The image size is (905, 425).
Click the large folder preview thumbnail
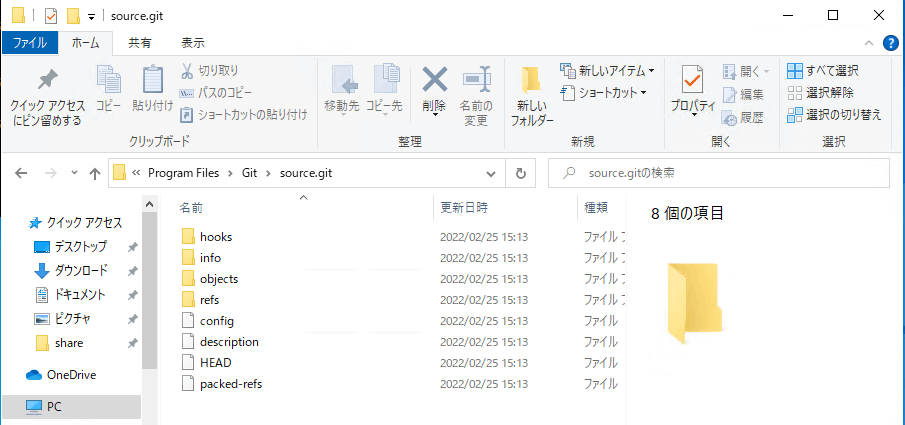(695, 305)
